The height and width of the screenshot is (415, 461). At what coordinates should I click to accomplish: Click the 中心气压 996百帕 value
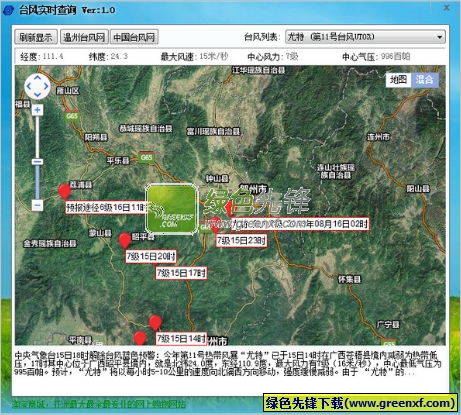(396, 56)
